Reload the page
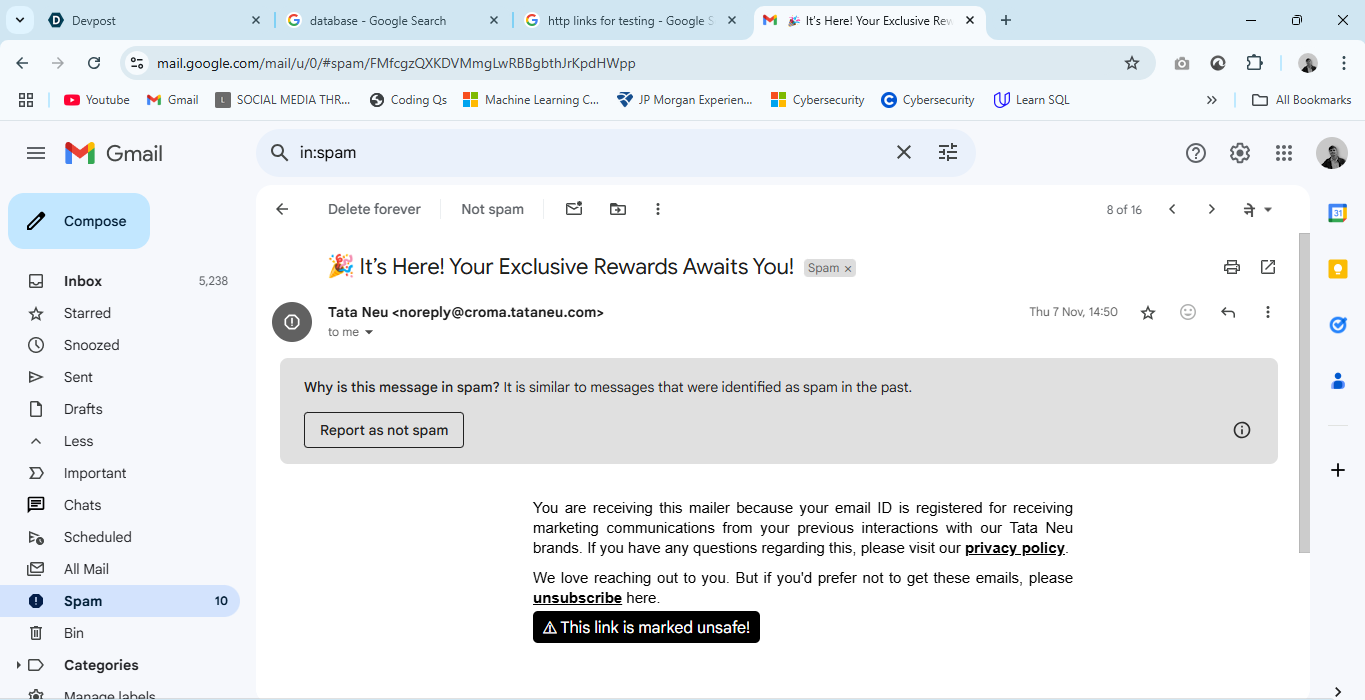Screen dimensions: 1365x700 click(x=94, y=63)
